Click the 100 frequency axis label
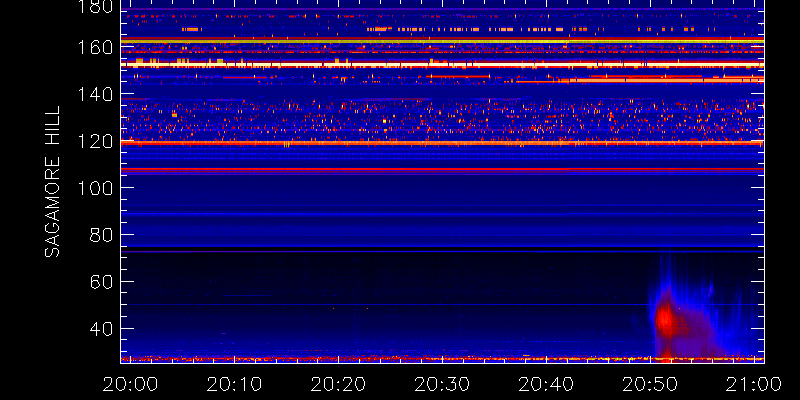The image size is (800, 400). (x=95, y=188)
